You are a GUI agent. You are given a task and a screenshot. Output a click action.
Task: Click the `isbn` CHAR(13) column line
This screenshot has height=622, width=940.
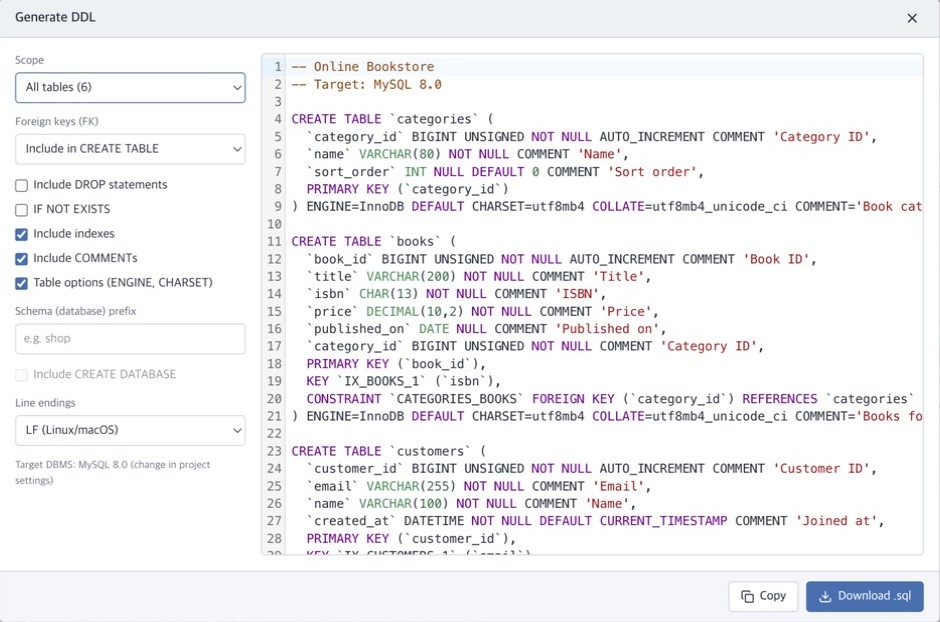(456, 294)
